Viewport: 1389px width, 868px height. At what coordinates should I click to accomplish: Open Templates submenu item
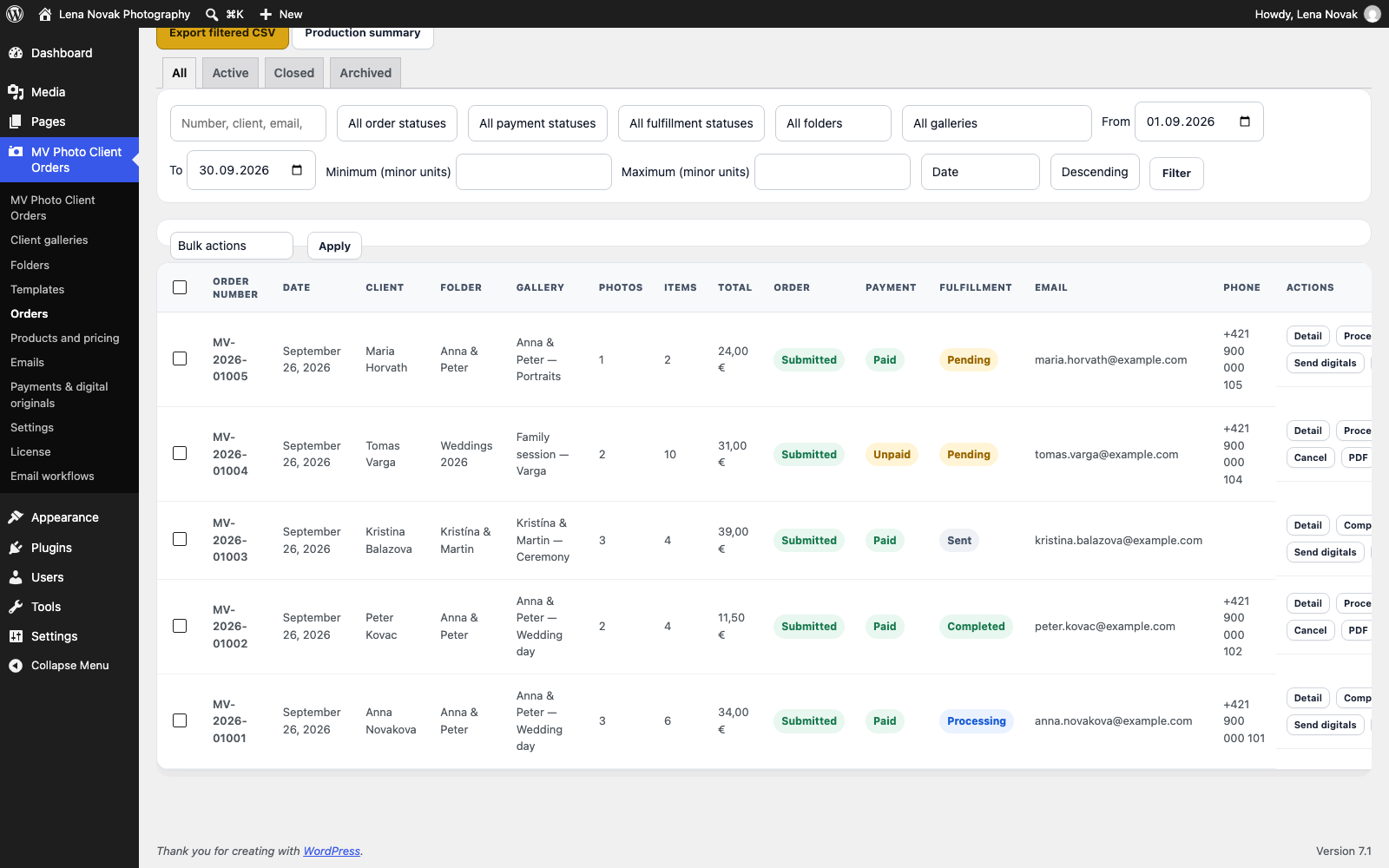[x=37, y=290]
